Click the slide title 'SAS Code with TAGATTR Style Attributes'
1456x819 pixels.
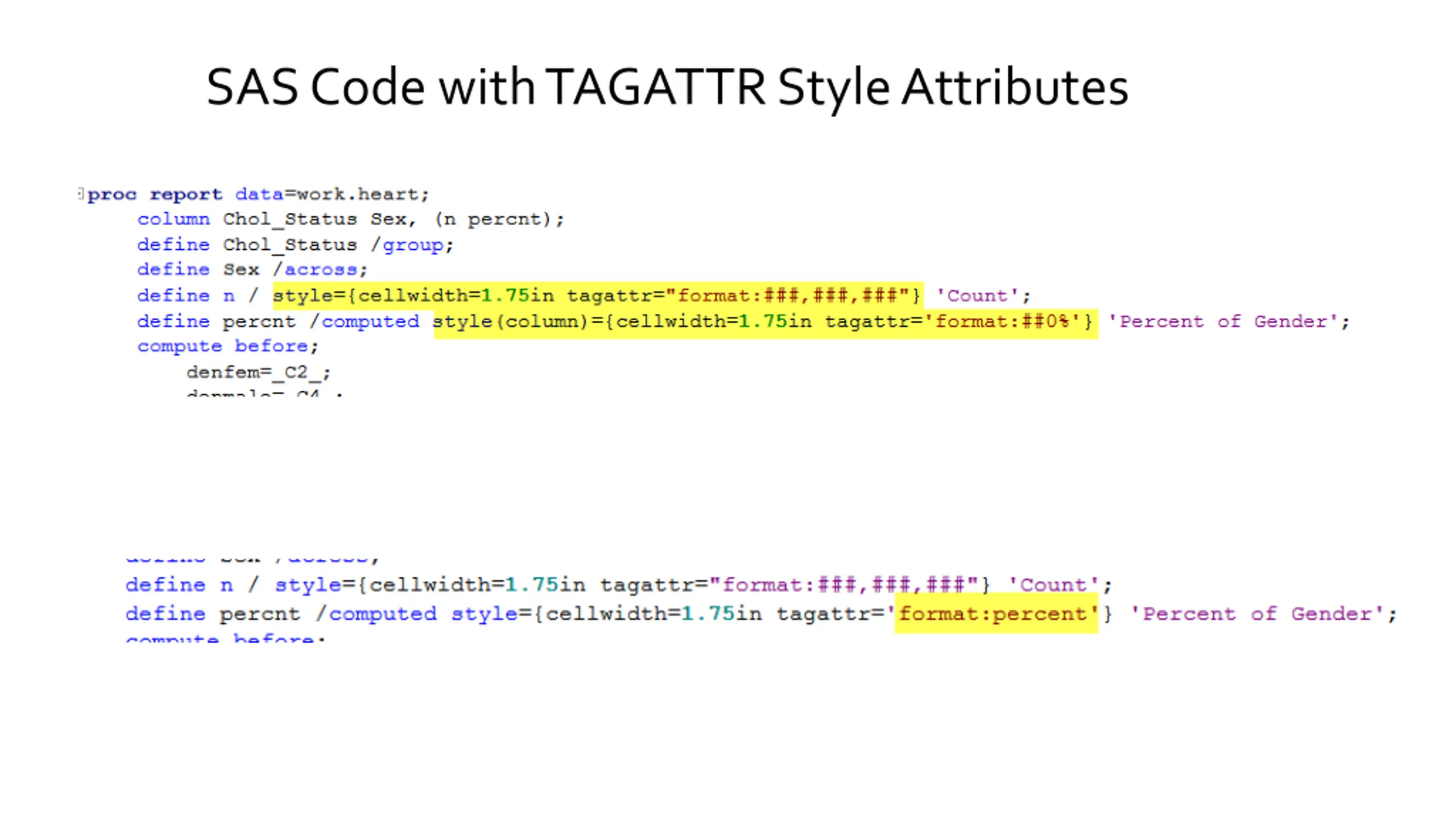(667, 87)
